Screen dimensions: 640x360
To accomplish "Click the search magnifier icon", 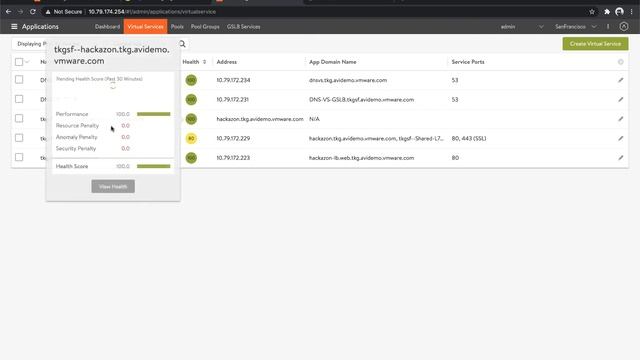I will [x=182, y=44].
